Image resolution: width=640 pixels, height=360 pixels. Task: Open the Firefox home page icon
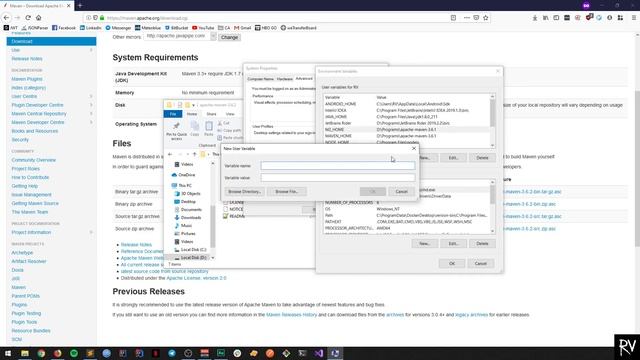(x=39, y=18)
